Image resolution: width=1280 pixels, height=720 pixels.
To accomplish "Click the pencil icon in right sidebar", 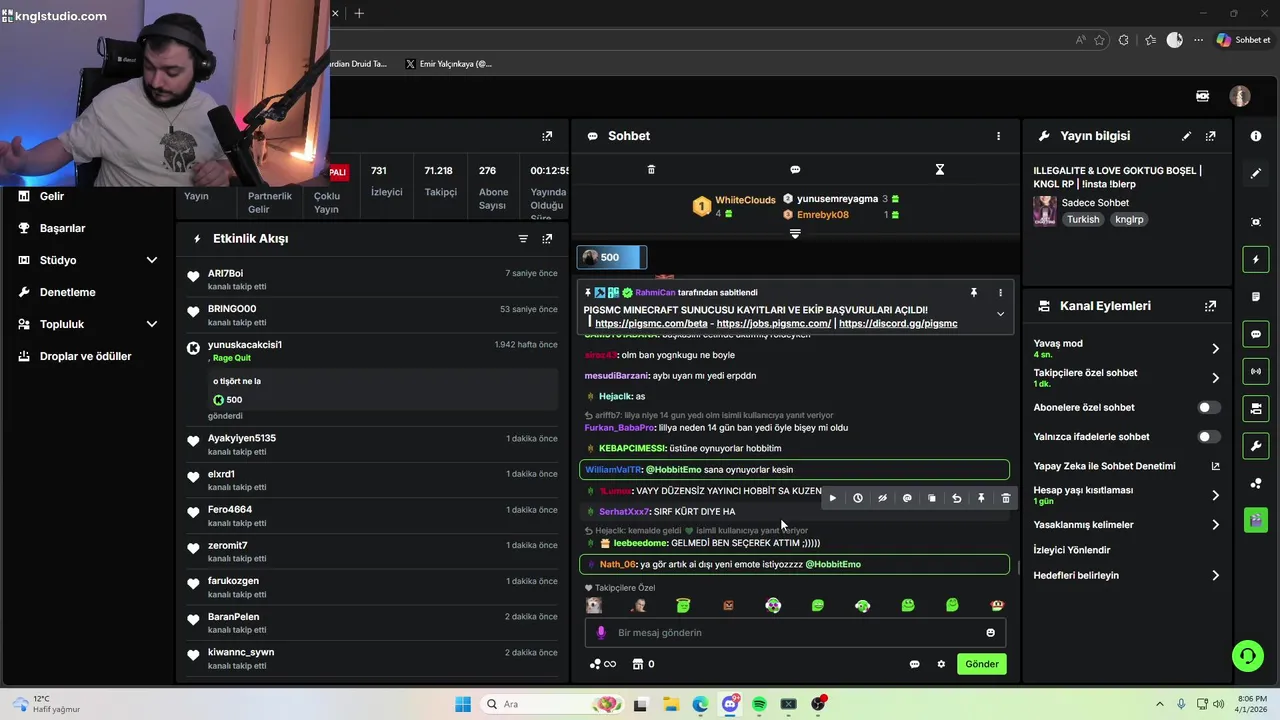I will [1256, 174].
